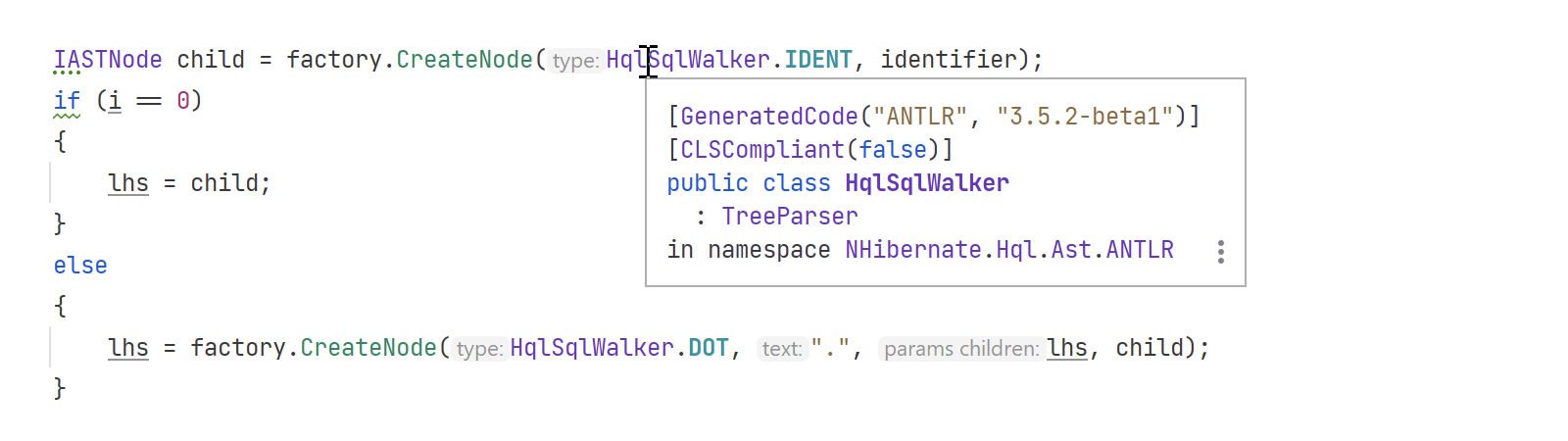Open the tooltip's three-dot more options menu
Screen dimensions: 1568x441
tap(1220, 252)
